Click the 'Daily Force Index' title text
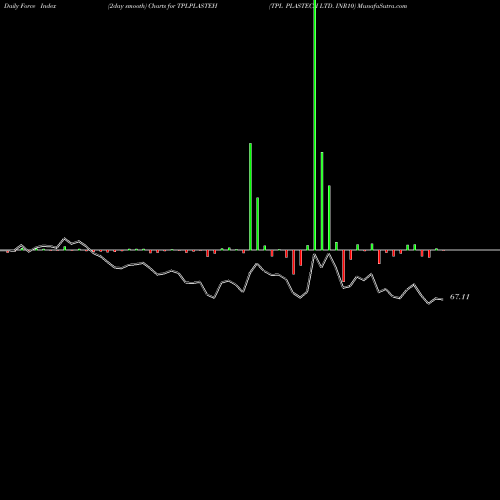 (30, 6)
